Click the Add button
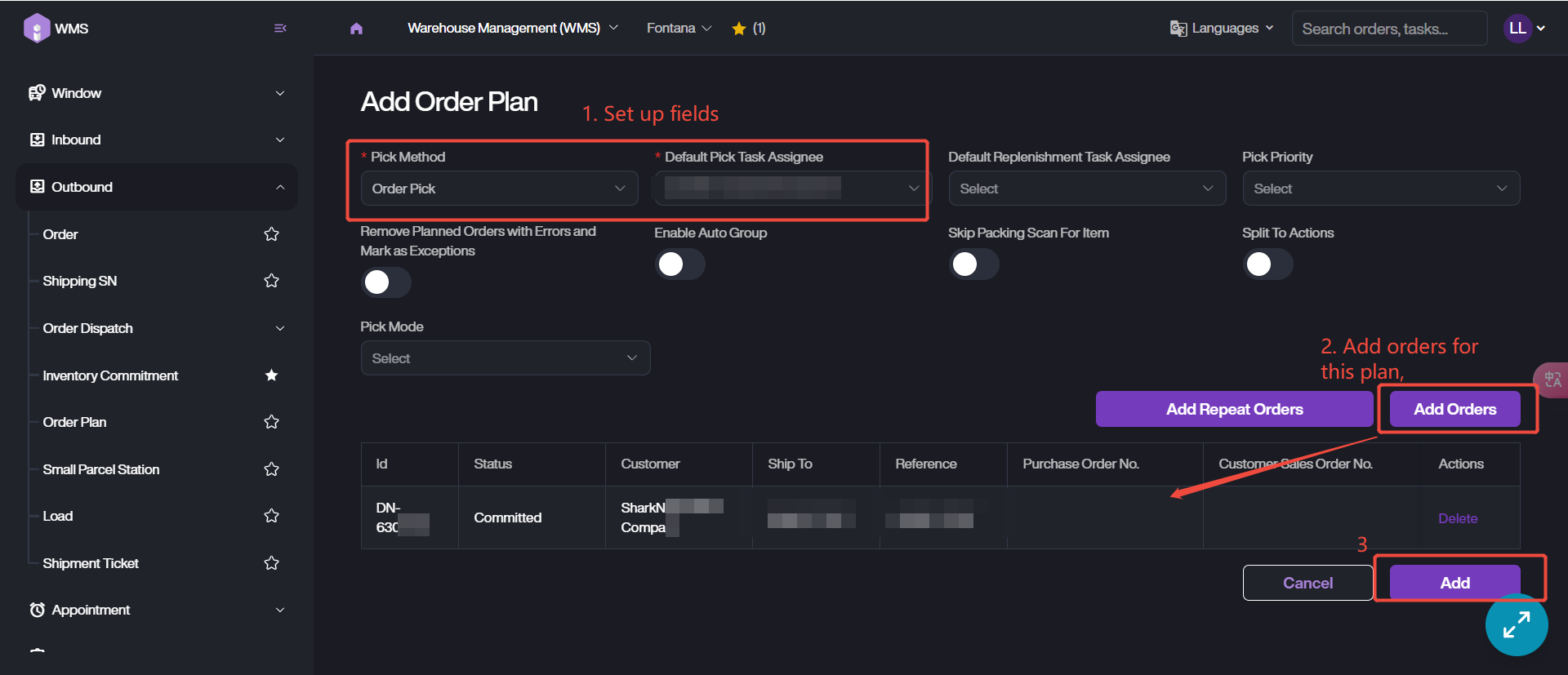1568x675 pixels. point(1455,583)
